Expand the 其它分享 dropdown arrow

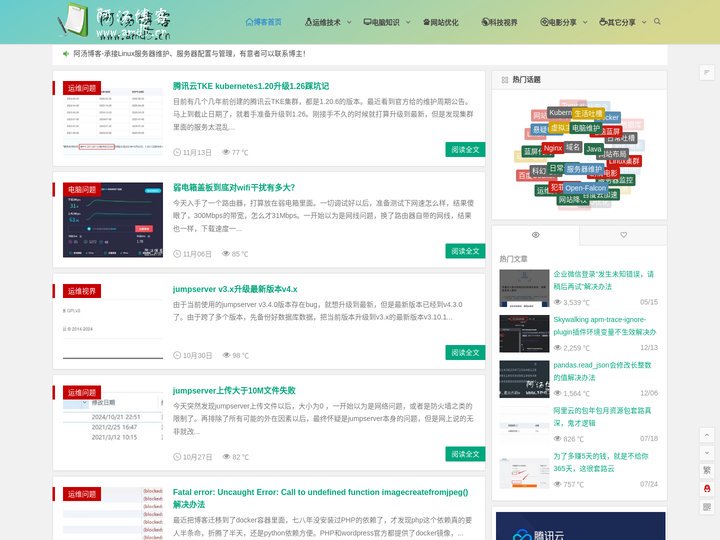tap(644, 22)
